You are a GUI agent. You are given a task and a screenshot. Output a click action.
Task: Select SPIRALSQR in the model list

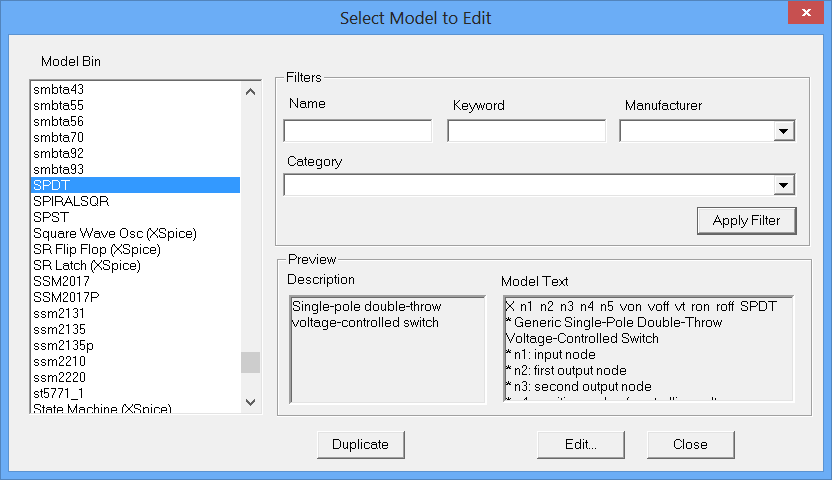(71, 201)
